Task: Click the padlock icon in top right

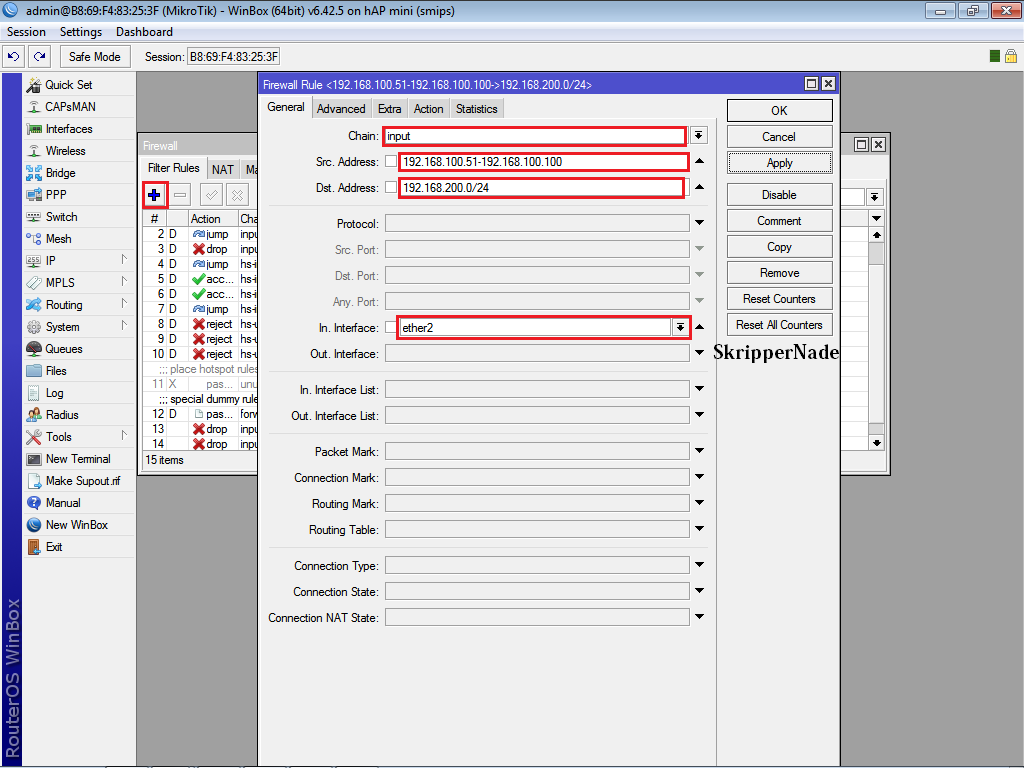Action: pos(1010,56)
